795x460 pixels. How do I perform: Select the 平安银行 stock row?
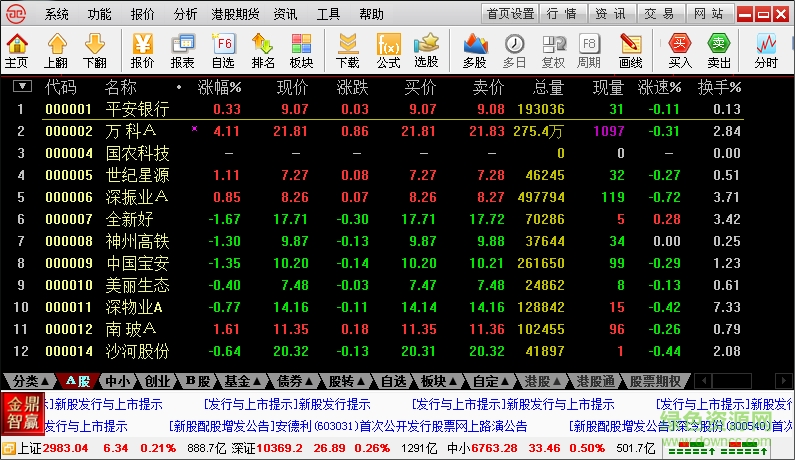(137, 109)
